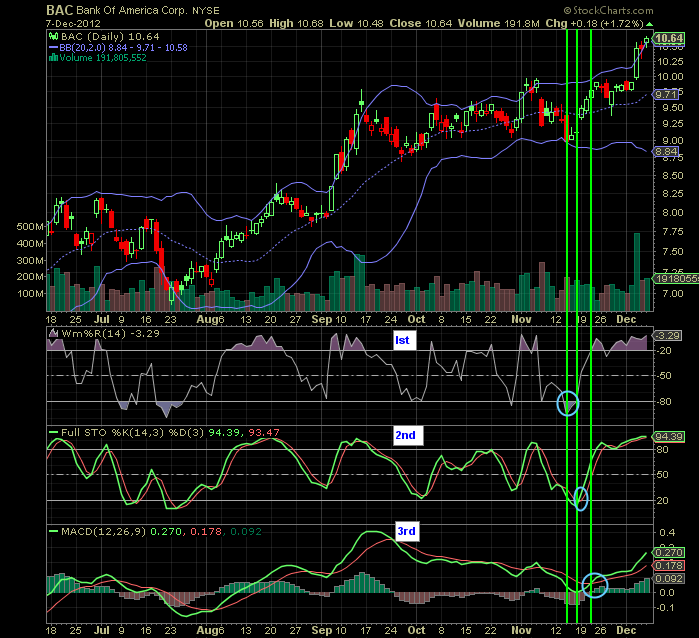Image resolution: width=699 pixels, height=638 pixels.
Task: Click the 500M volume scale label
Action: coord(30,226)
